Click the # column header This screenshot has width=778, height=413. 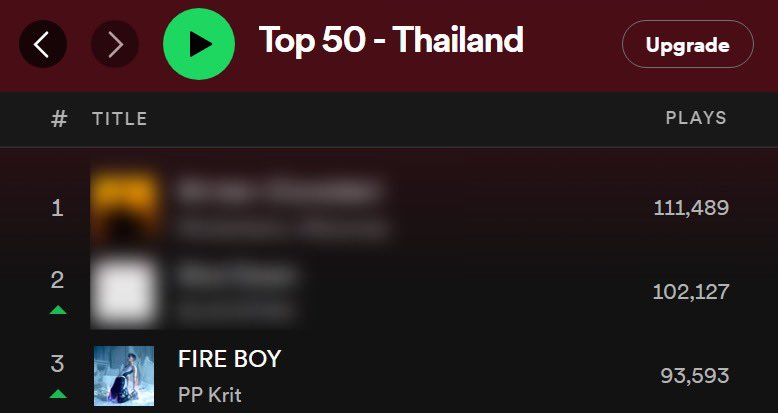pyautogui.click(x=59, y=119)
